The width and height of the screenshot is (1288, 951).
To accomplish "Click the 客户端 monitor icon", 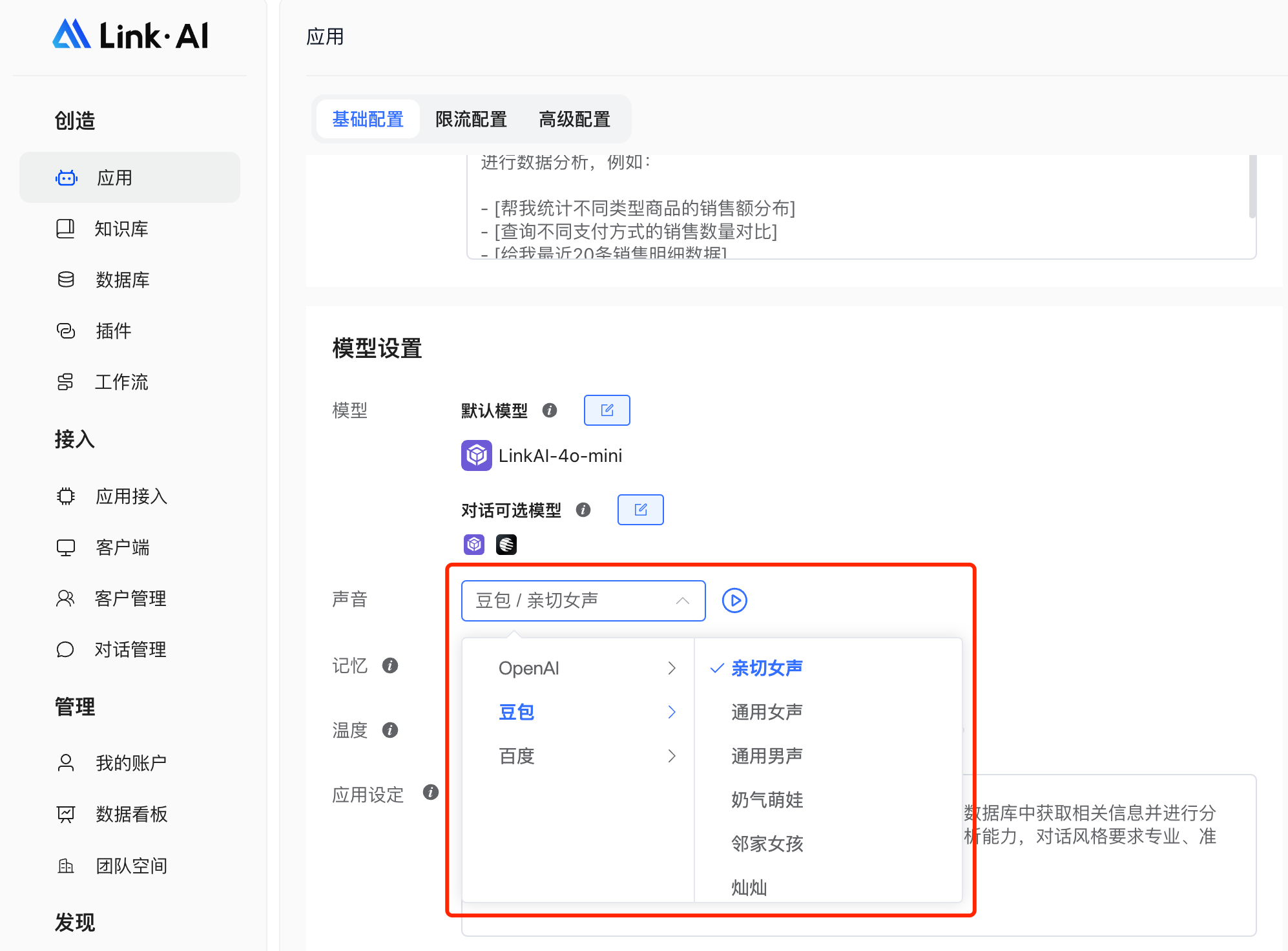I will tap(66, 548).
